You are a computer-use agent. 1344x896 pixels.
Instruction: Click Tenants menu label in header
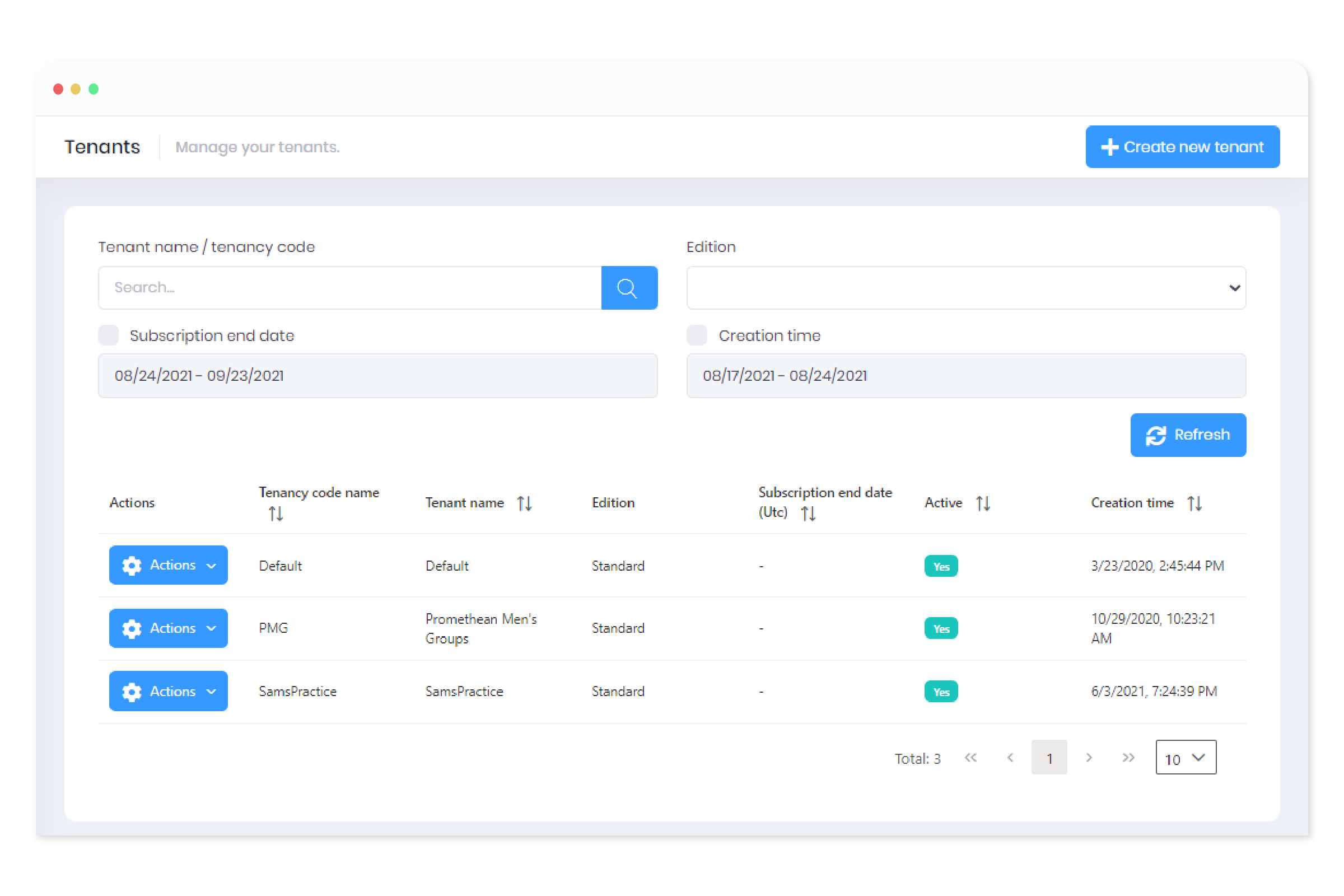click(101, 147)
